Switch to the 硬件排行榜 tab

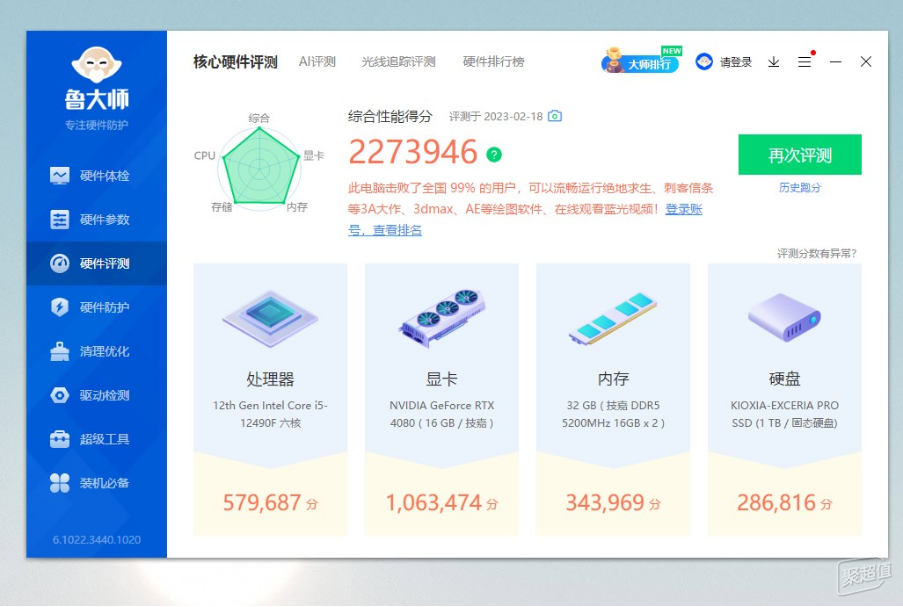[494, 62]
